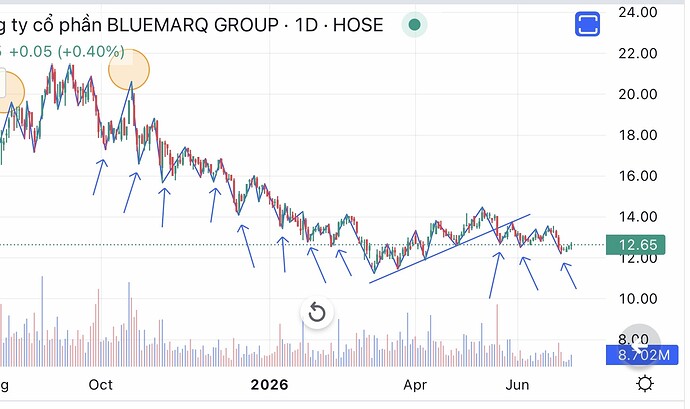
Task: Click the 22.00 price axis label
Action: pyautogui.click(x=638, y=53)
